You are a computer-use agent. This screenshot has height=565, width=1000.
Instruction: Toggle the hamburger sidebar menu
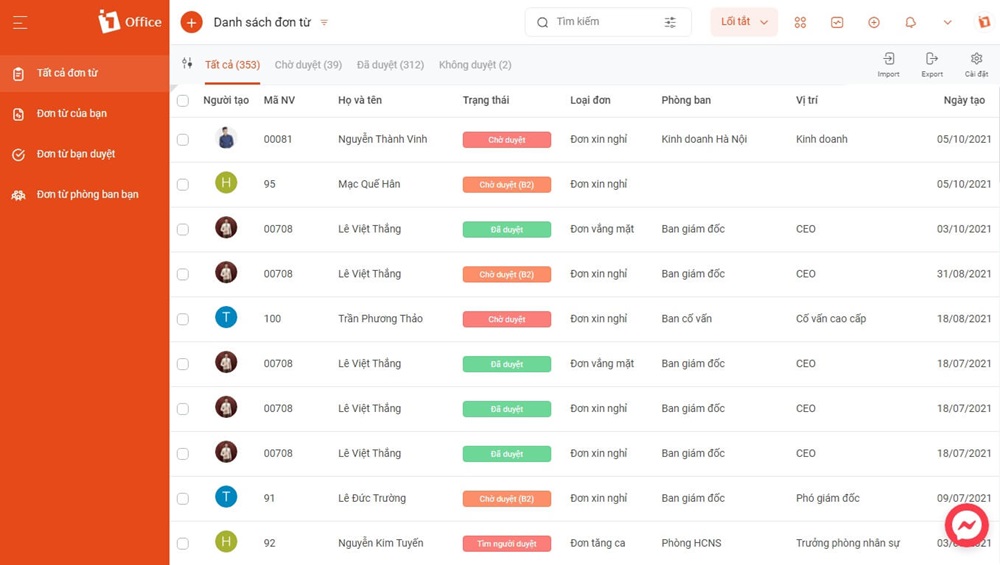click(20, 22)
